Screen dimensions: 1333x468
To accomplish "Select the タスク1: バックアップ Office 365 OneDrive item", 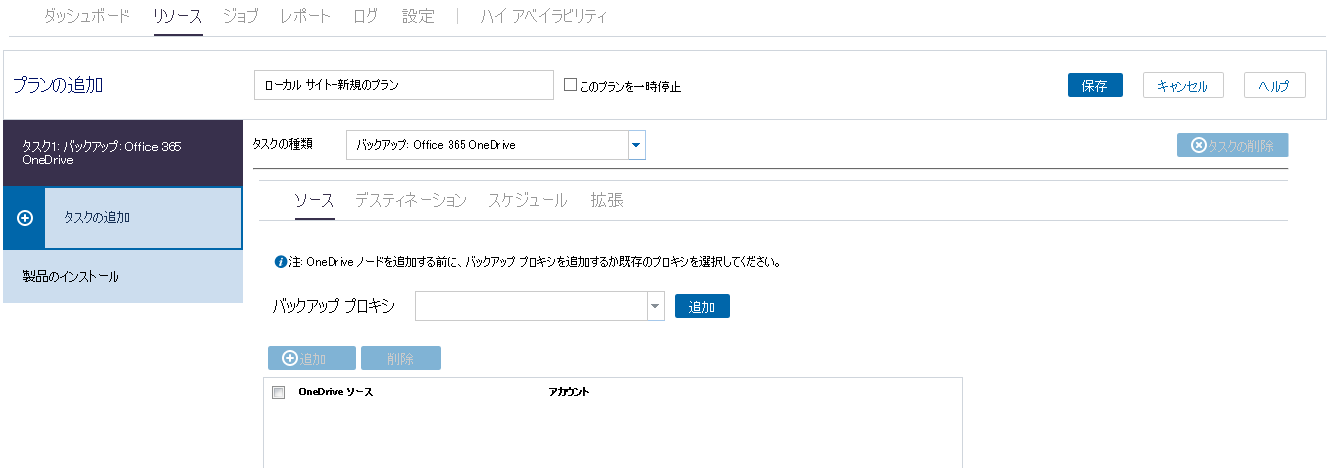I will (122, 153).
